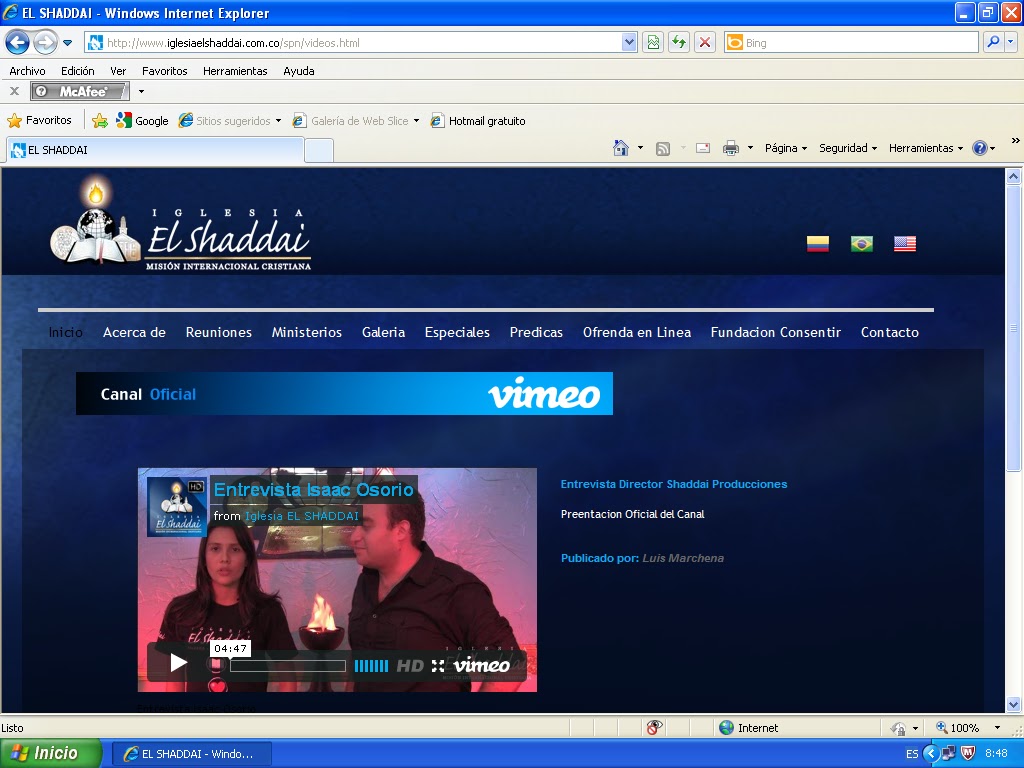This screenshot has width=1024, height=768.
Task: Click the Print icon
Action: pyautogui.click(x=731, y=148)
